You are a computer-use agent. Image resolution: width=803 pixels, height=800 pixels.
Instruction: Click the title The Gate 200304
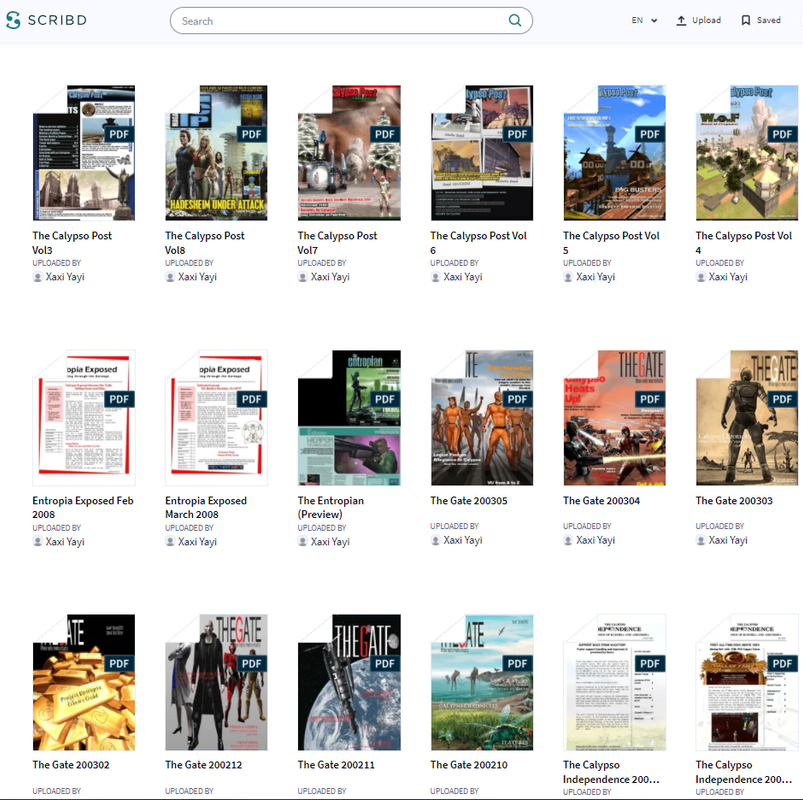tap(602, 501)
